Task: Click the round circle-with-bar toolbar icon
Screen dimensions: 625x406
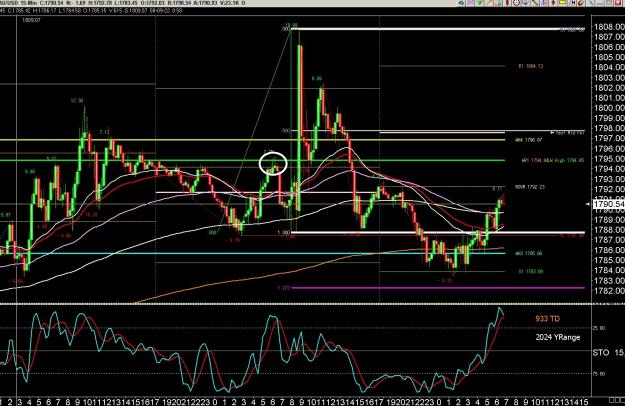Action: 517,2
